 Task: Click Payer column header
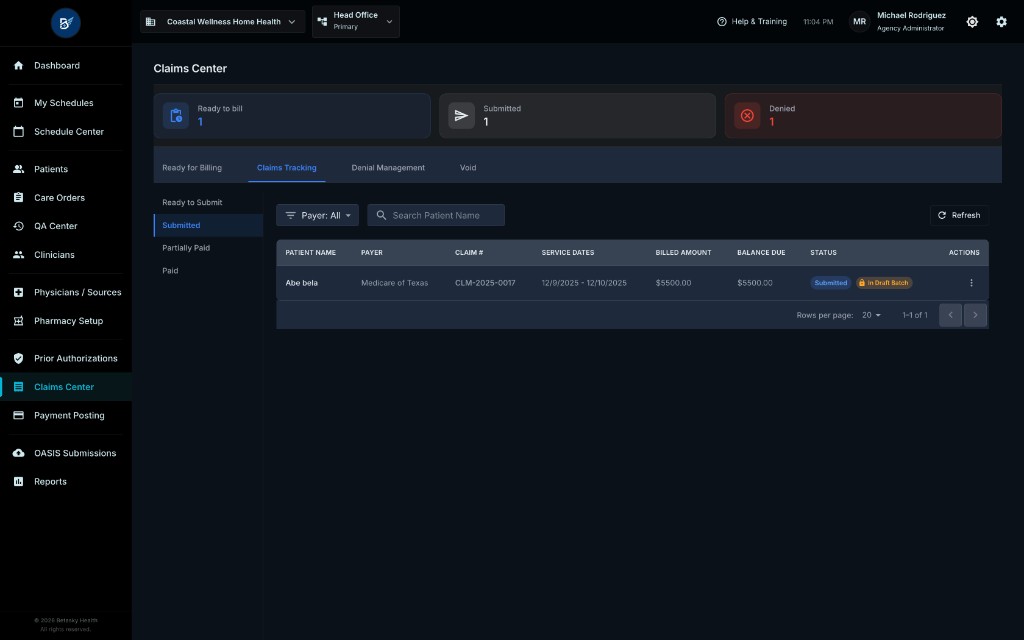372,253
